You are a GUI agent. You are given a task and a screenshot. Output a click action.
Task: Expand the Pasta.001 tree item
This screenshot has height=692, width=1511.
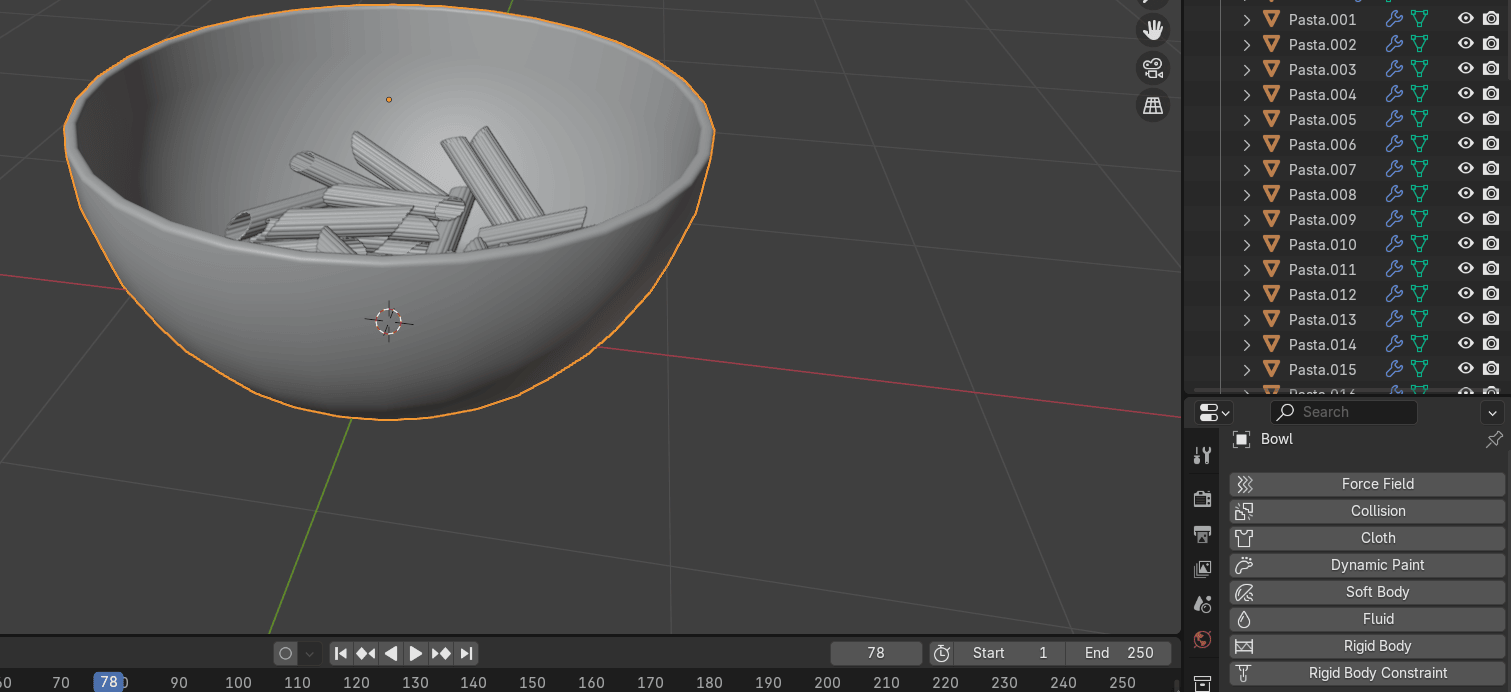[1247, 19]
